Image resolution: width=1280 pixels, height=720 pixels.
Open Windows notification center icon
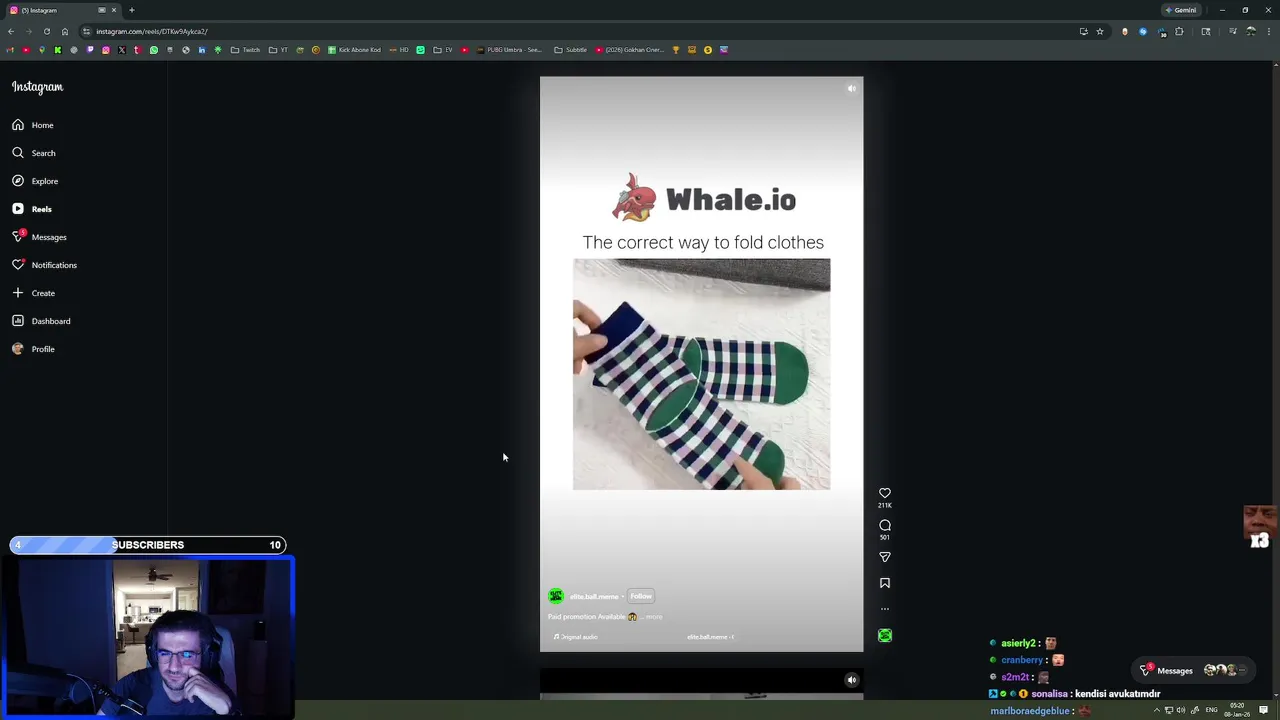click(1264, 710)
